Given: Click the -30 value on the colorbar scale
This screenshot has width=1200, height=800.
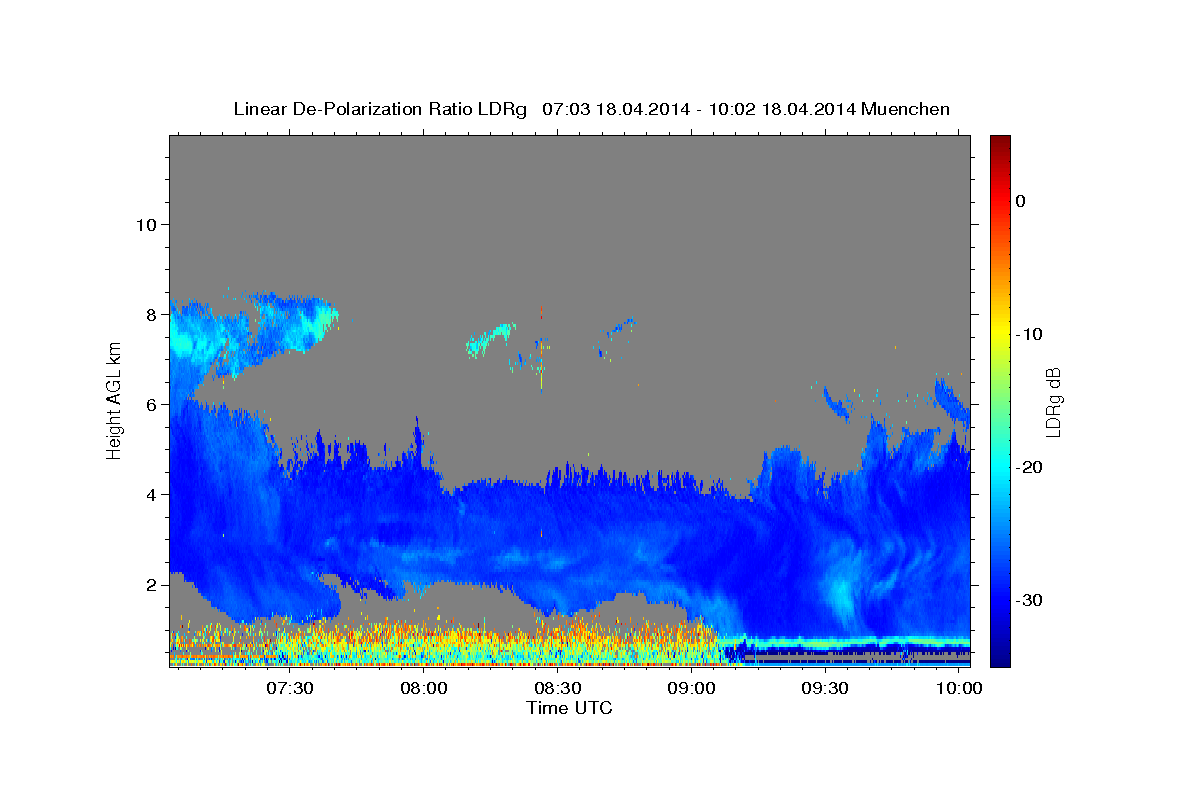Looking at the screenshot, I should [x=1029, y=600].
